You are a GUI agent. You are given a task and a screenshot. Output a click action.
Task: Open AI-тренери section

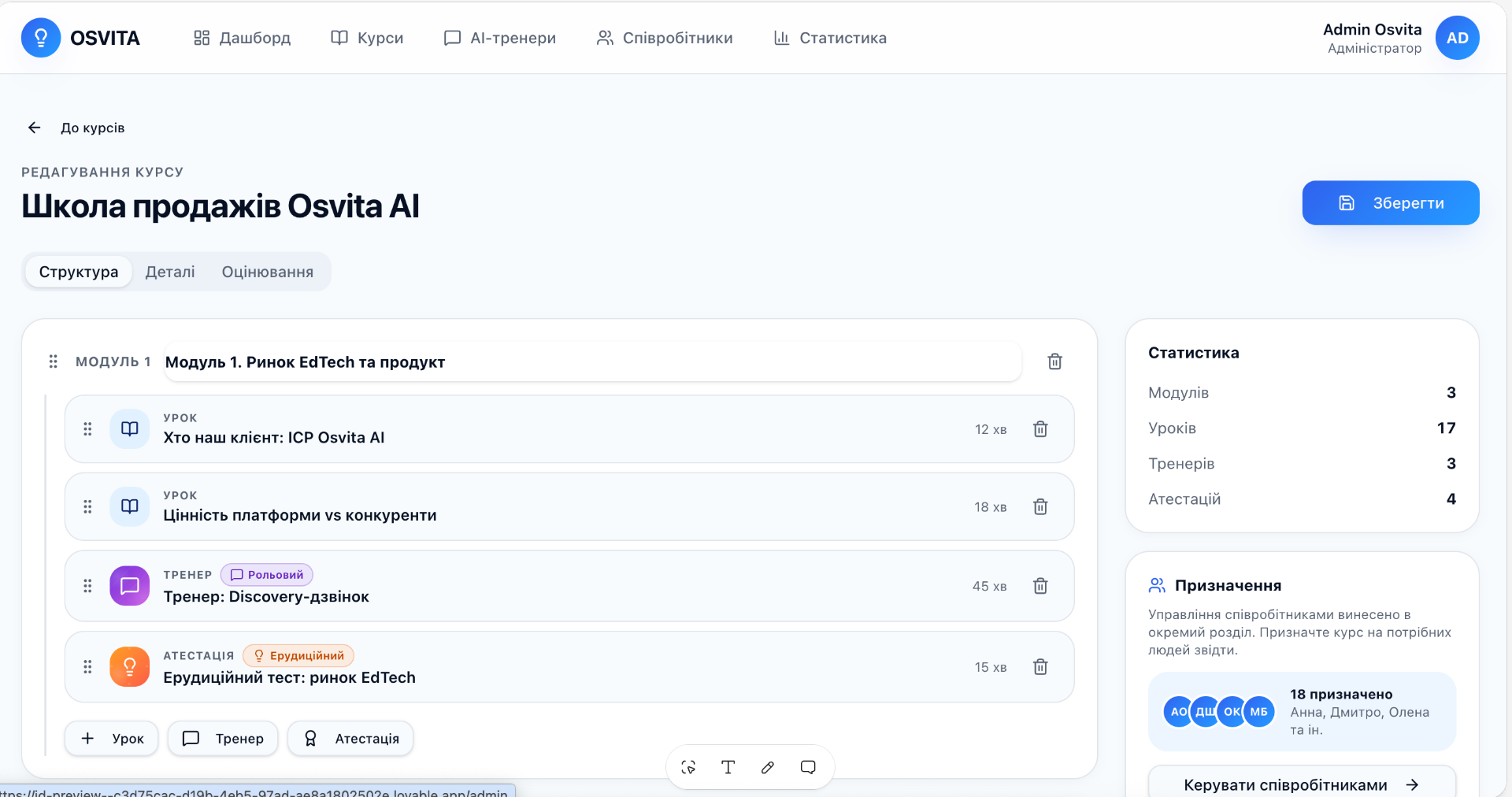point(500,38)
